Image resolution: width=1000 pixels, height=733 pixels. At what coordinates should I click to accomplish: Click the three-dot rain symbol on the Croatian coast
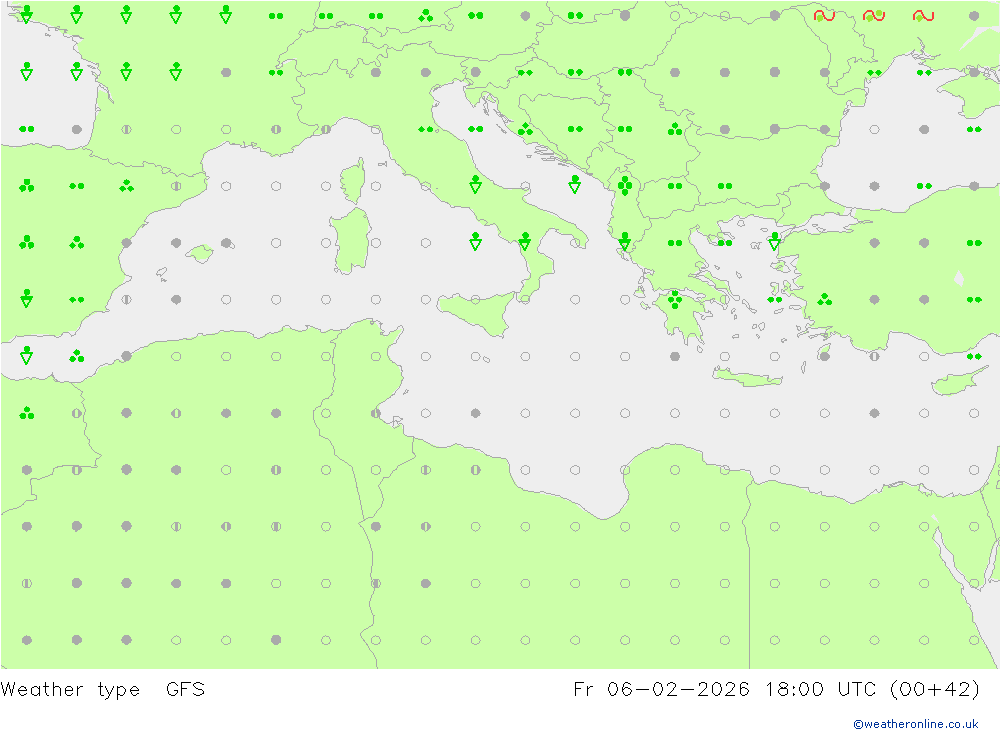pos(525,130)
